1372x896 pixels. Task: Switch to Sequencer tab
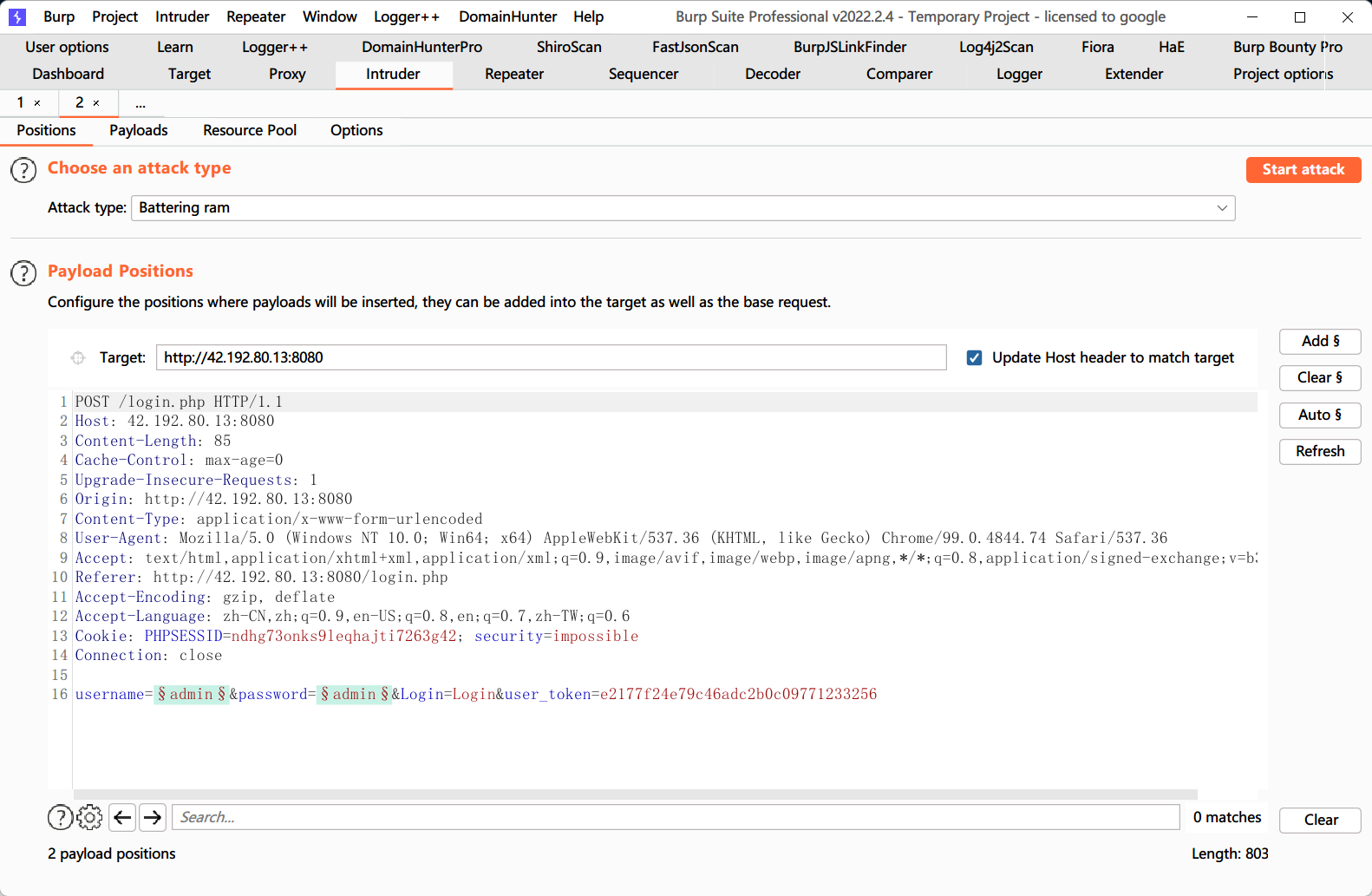(644, 74)
